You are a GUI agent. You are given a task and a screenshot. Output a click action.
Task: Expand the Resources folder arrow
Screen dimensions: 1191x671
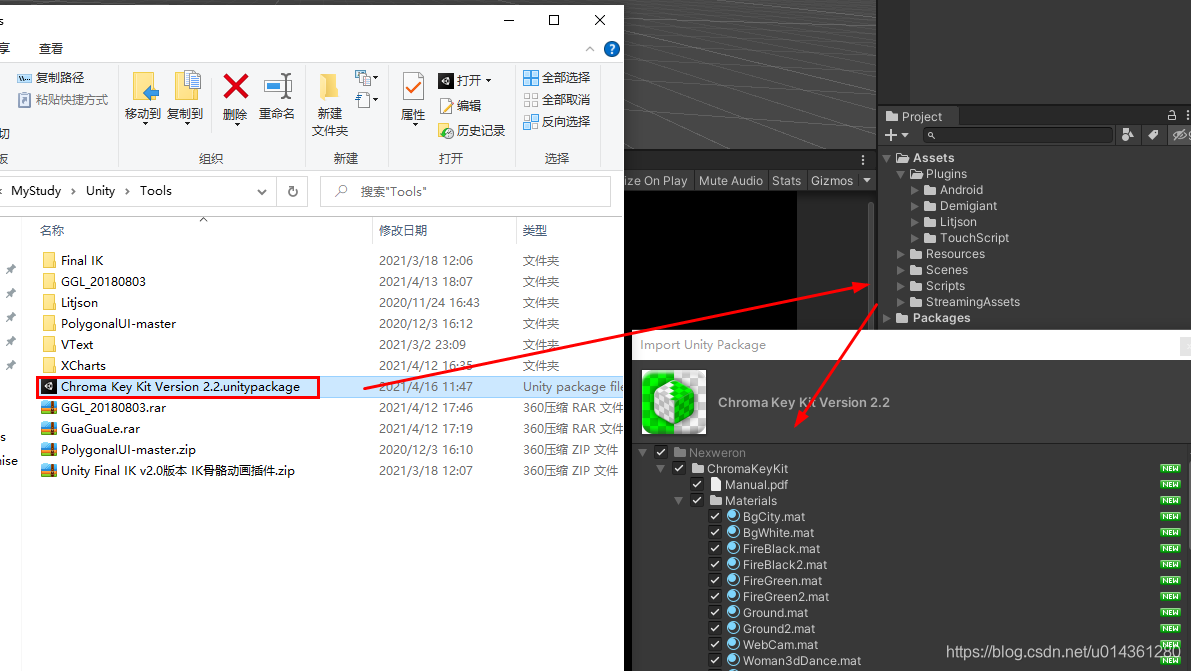pos(901,254)
